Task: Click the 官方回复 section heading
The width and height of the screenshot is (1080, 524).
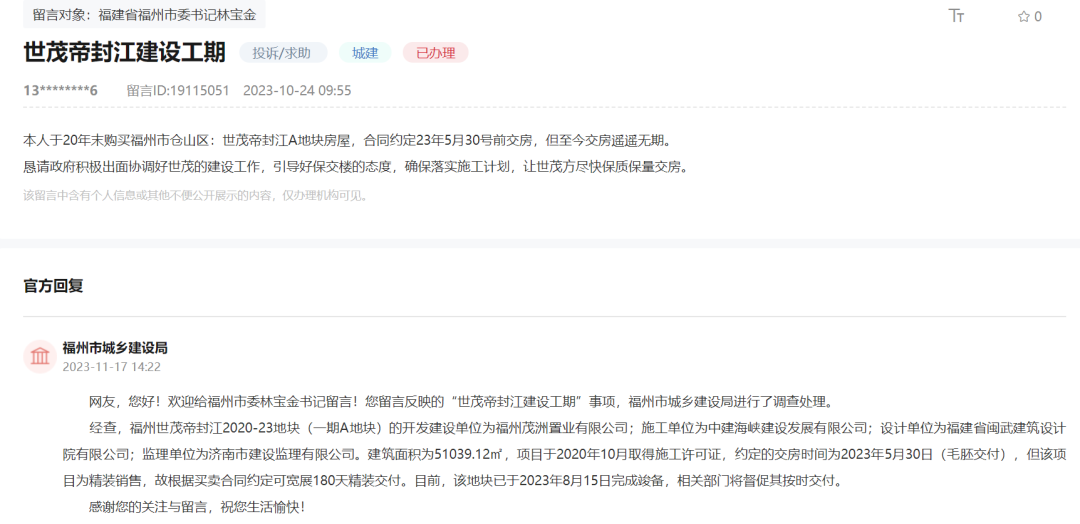Action: click(x=54, y=286)
